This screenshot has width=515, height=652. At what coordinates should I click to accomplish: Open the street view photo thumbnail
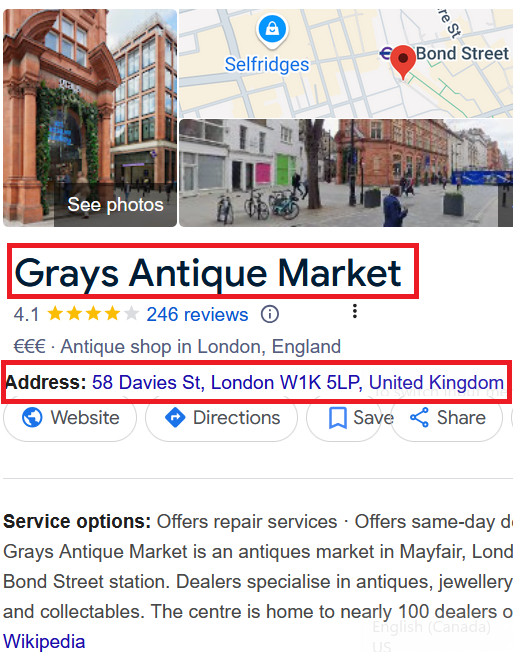(346, 173)
